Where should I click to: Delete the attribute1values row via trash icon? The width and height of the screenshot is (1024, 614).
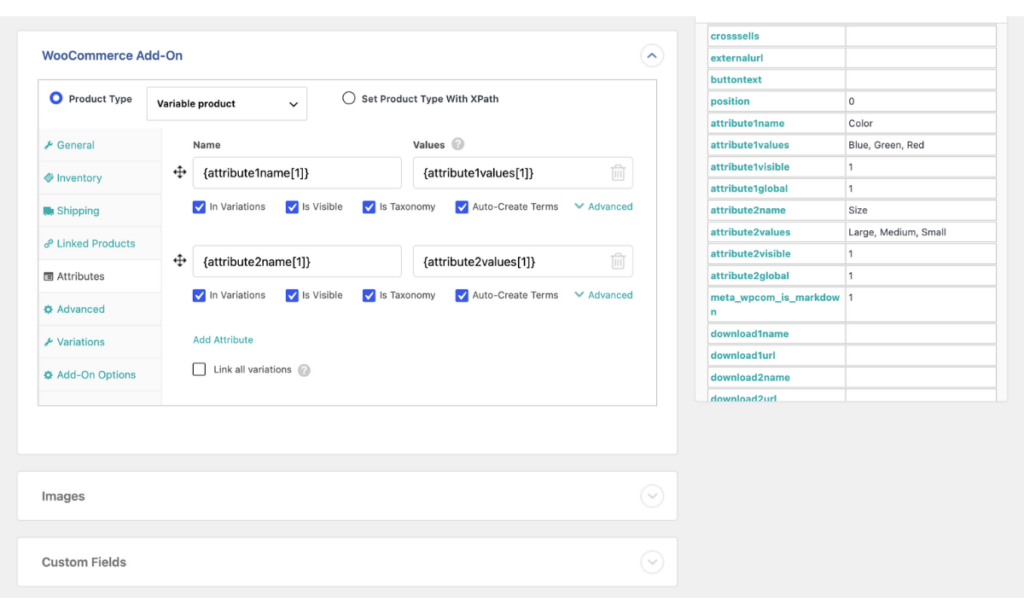[x=618, y=172]
